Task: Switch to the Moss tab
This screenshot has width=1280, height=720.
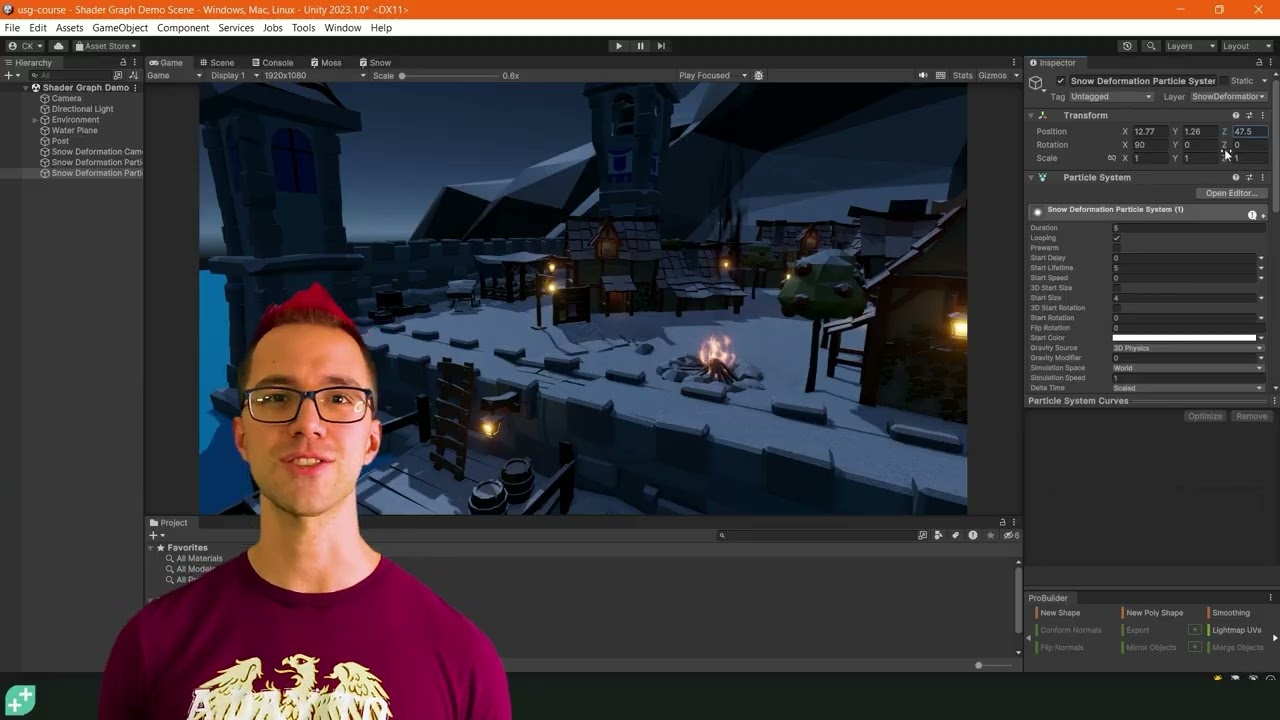Action: 326,62
